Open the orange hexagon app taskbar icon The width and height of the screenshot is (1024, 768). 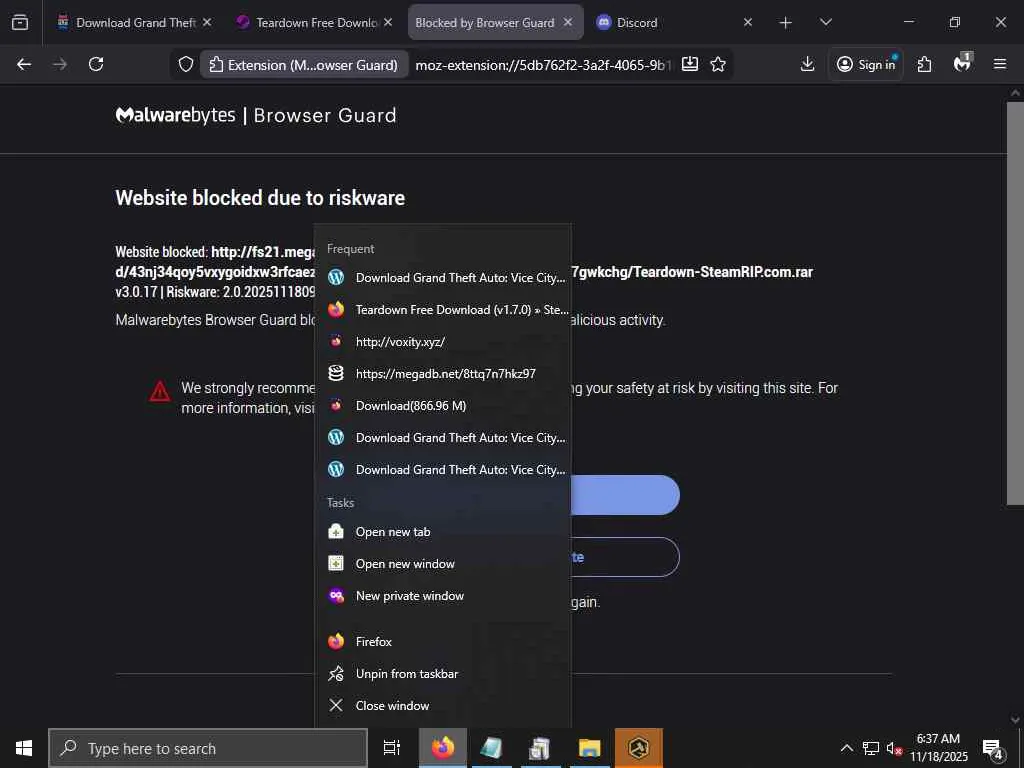639,748
